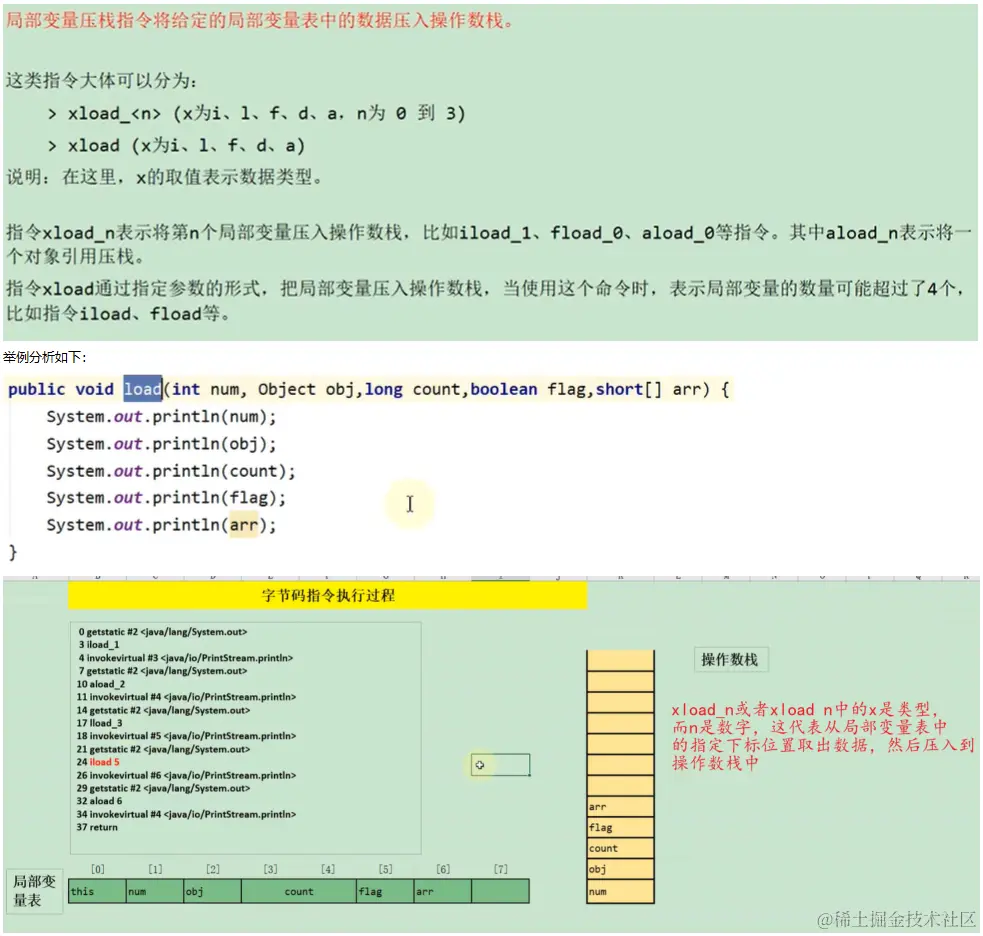Click the 'num' cell in local variable table
This screenshot has height=936, width=983.
155,891
